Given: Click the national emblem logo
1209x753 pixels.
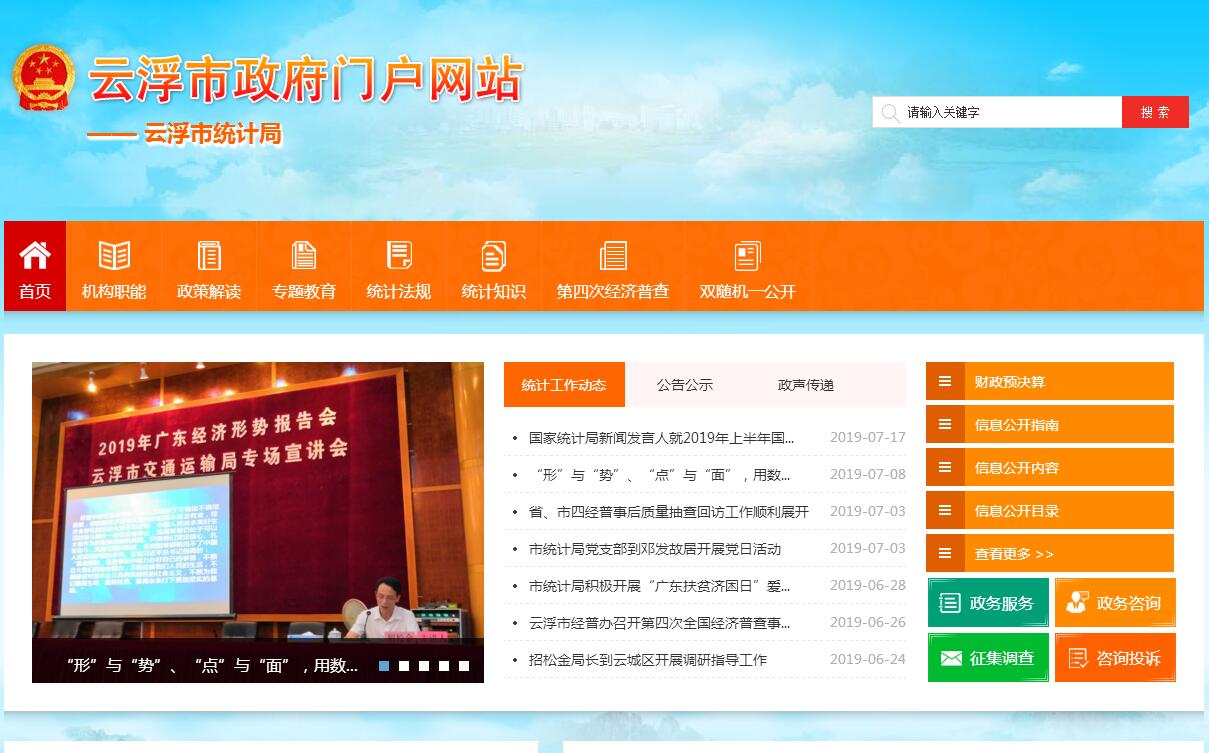Looking at the screenshot, I should pyautogui.click(x=44, y=78).
